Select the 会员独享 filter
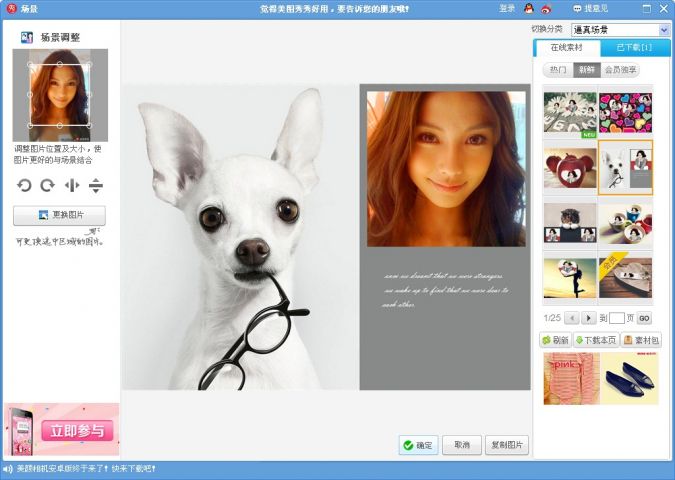675x480 pixels. click(x=621, y=70)
